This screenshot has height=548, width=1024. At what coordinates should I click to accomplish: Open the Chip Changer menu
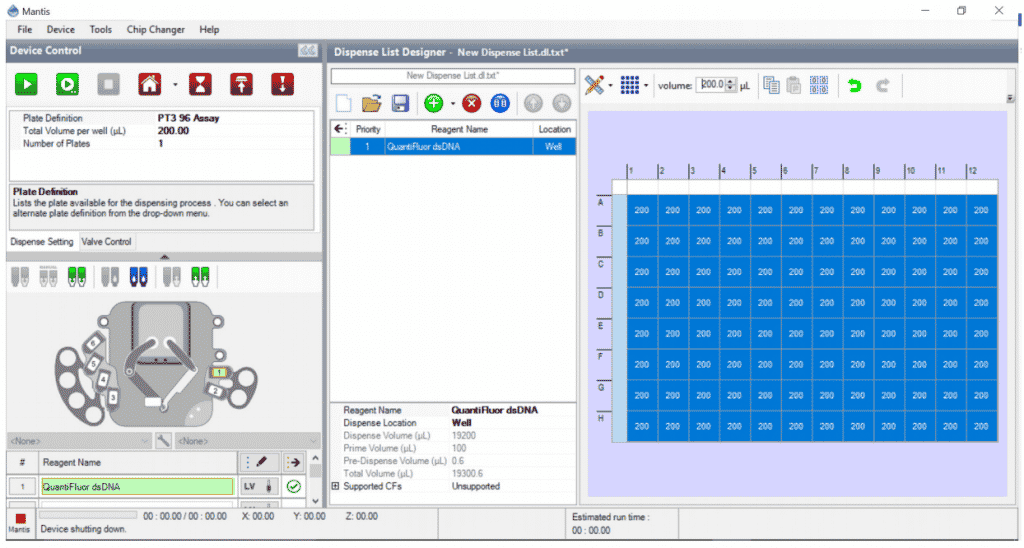coord(155,30)
